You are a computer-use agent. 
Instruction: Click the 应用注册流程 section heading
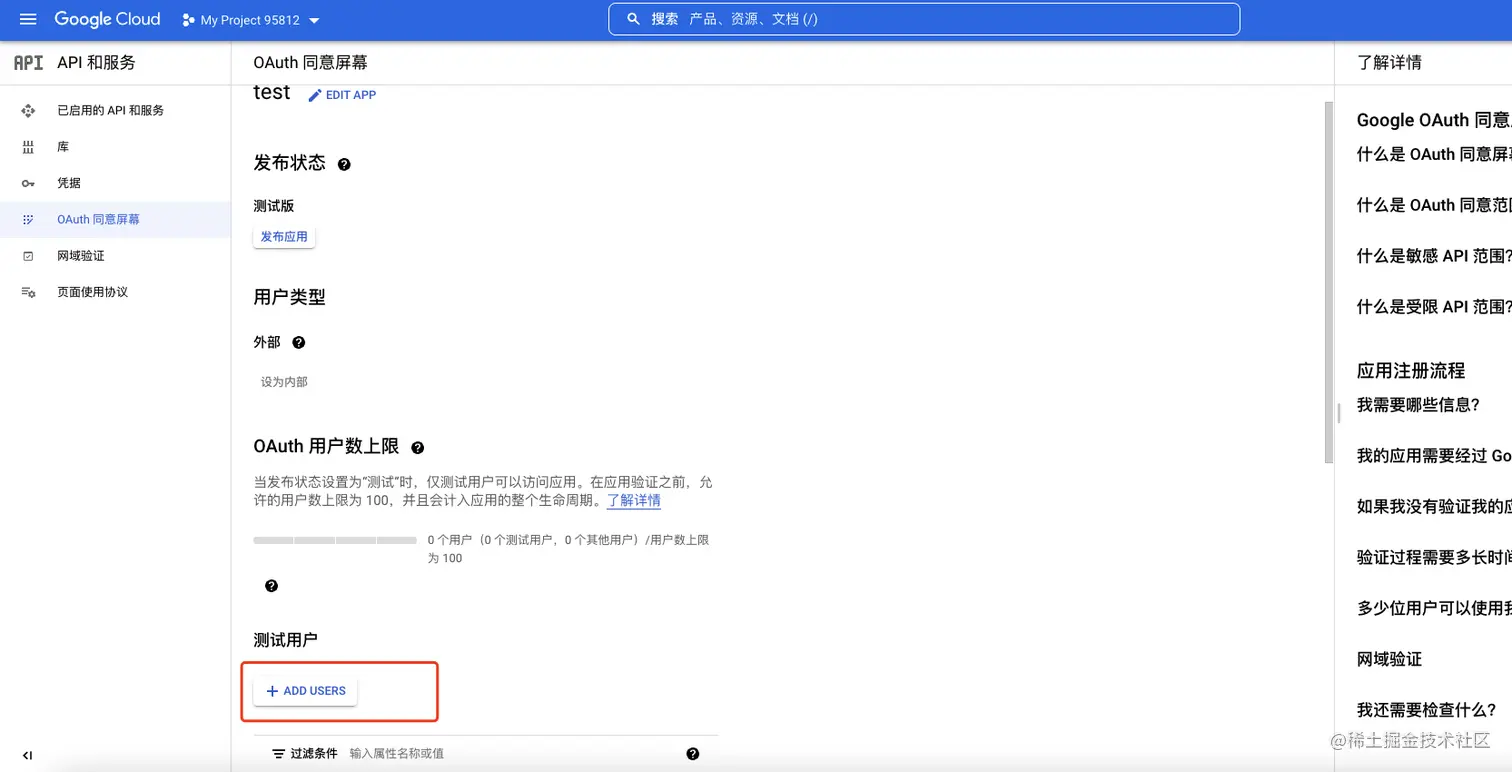pyautogui.click(x=1411, y=371)
